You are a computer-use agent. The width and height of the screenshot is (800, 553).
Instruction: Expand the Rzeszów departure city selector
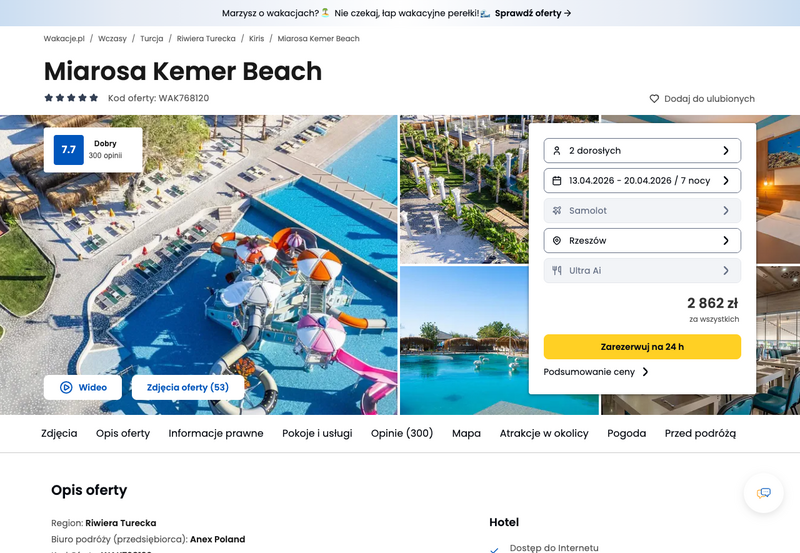[x=642, y=240]
